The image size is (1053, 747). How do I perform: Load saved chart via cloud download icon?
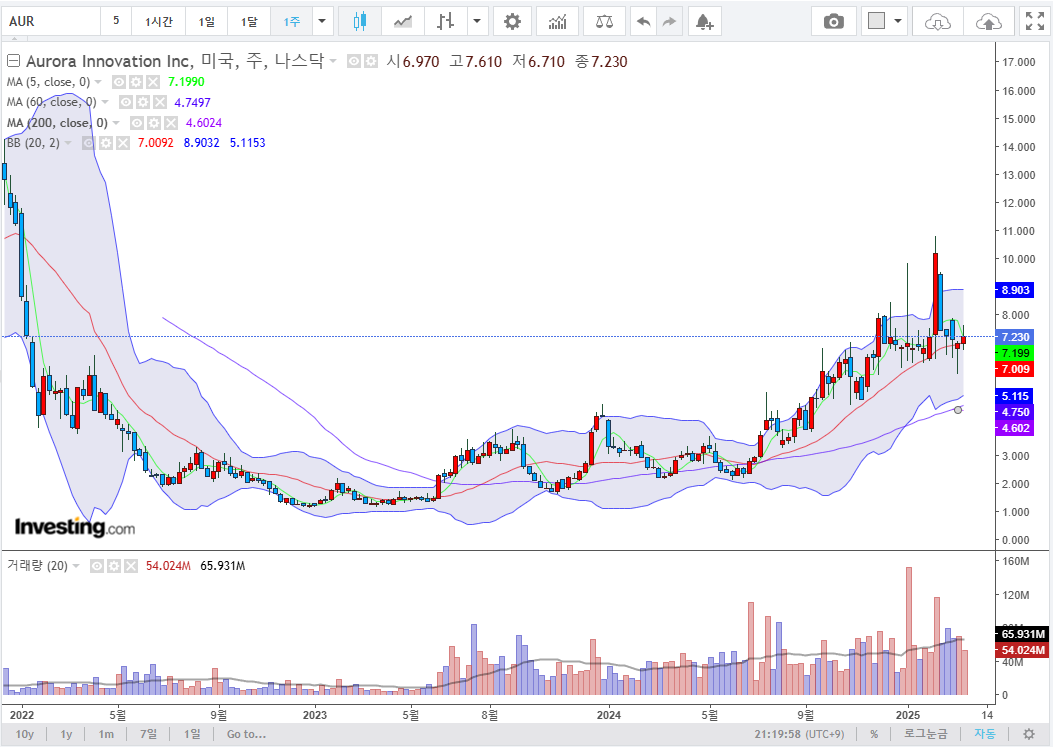point(937,21)
